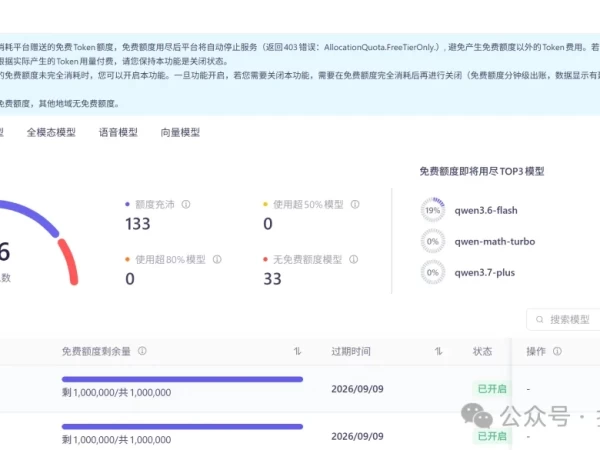Click the 使用超50%模型 count 0
This screenshot has height=450, width=600.
(x=268, y=223)
